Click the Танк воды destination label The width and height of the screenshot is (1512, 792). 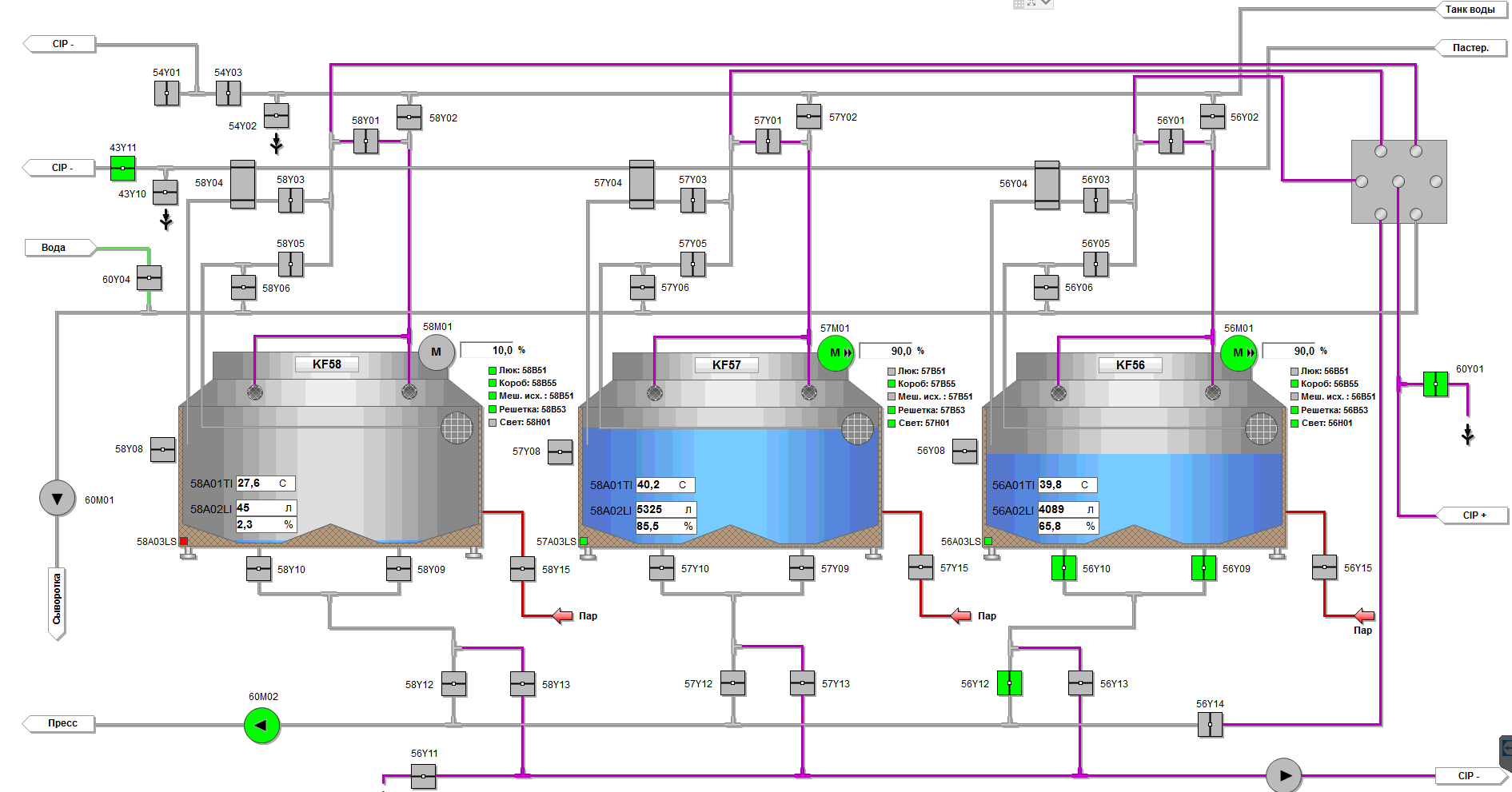tap(1470, 10)
